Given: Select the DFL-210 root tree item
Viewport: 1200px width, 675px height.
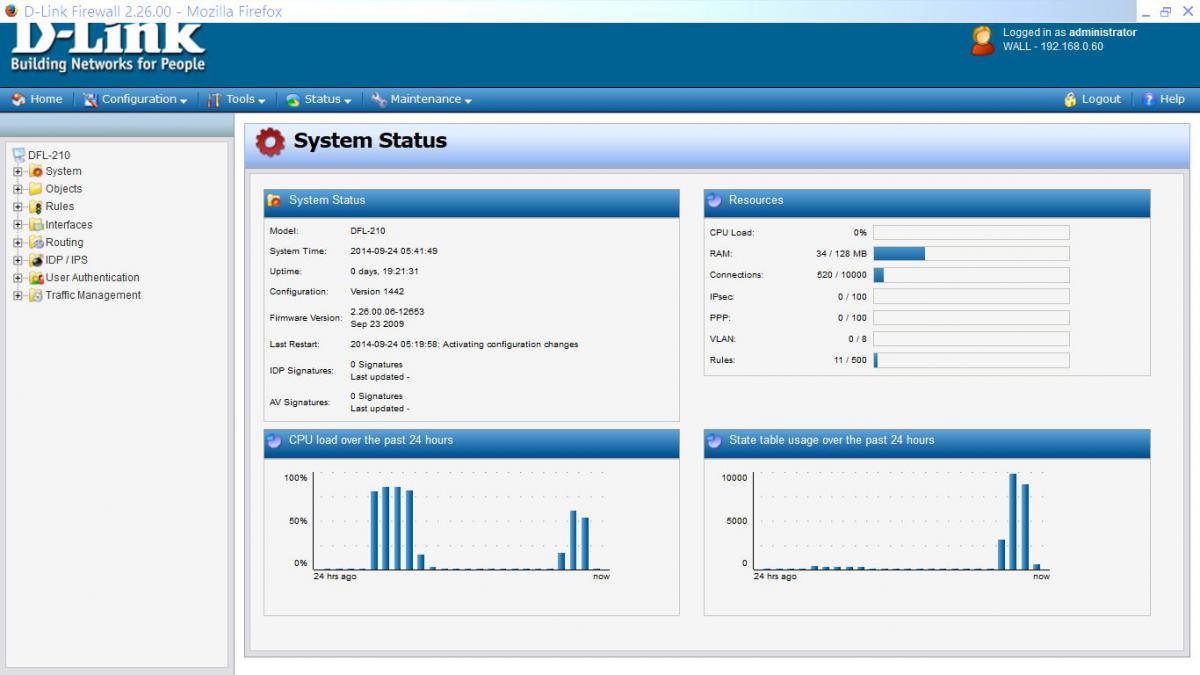Looking at the screenshot, I should tap(49, 155).
